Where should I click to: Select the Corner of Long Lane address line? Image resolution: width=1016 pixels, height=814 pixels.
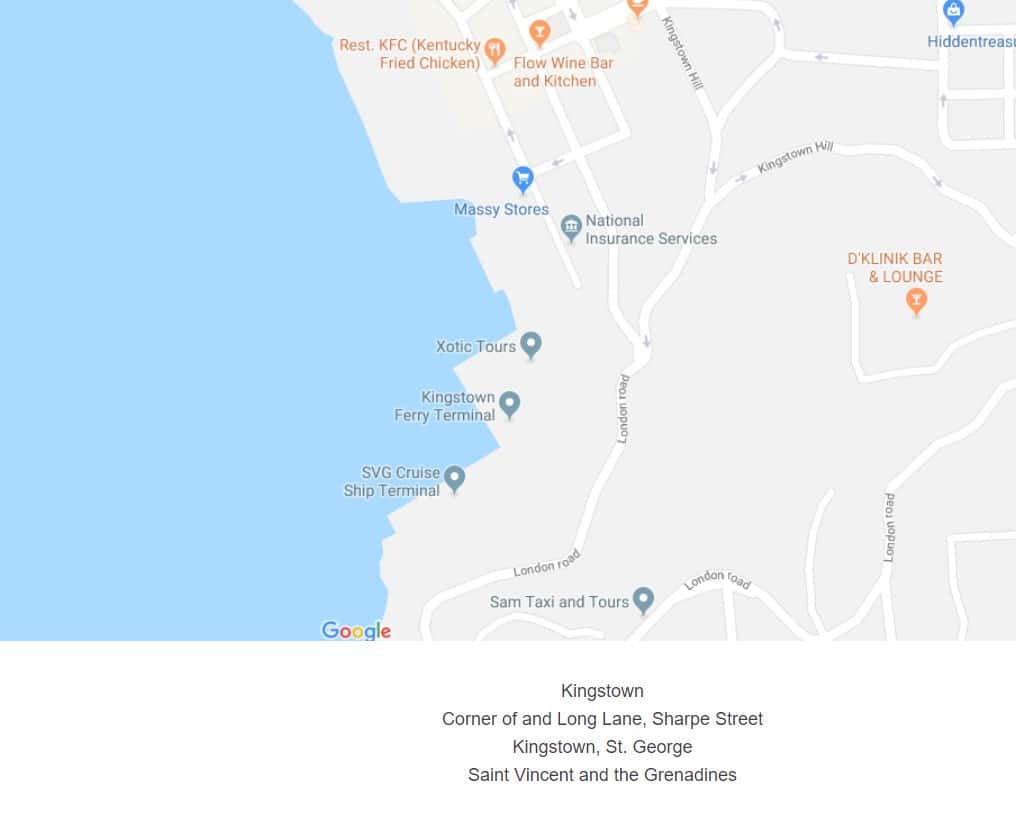pyautogui.click(x=602, y=719)
